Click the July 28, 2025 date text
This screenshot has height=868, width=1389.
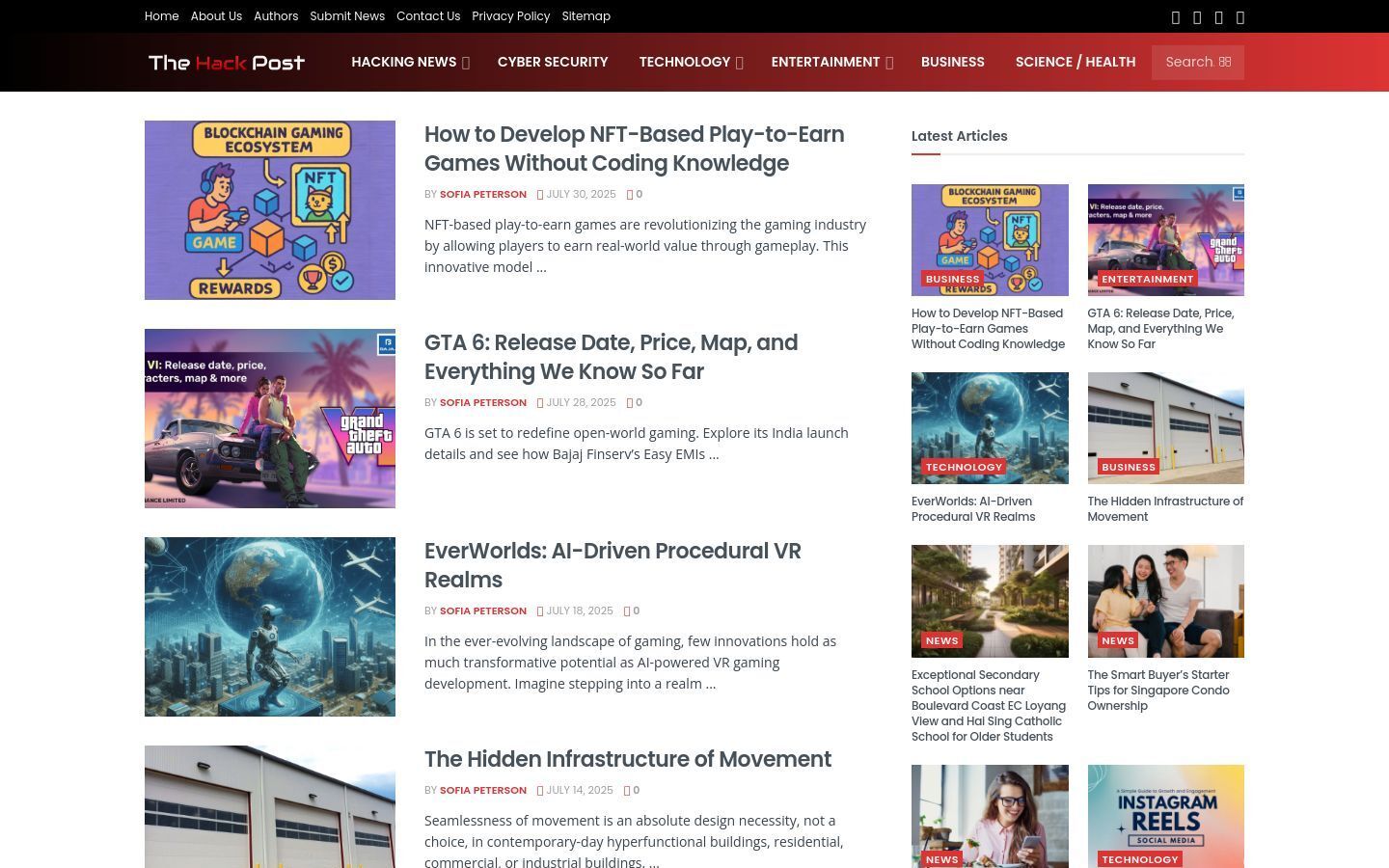coord(582,403)
